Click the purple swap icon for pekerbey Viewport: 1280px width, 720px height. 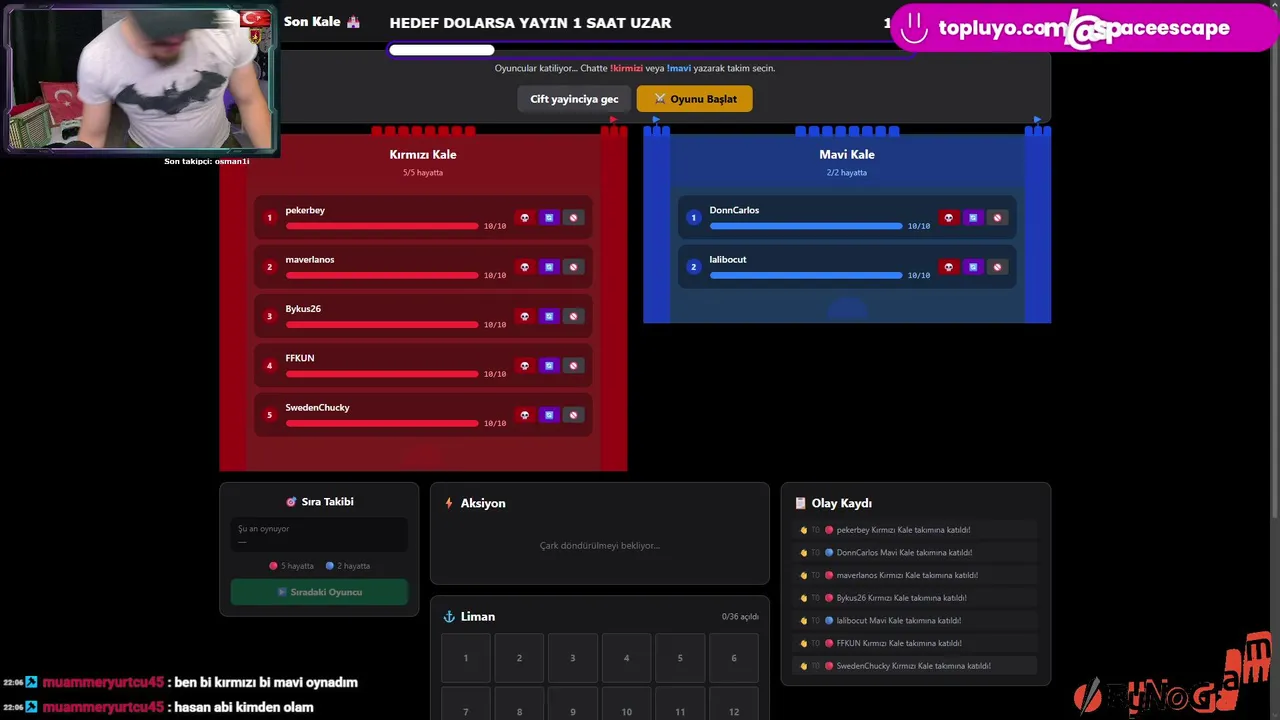[x=548, y=218]
